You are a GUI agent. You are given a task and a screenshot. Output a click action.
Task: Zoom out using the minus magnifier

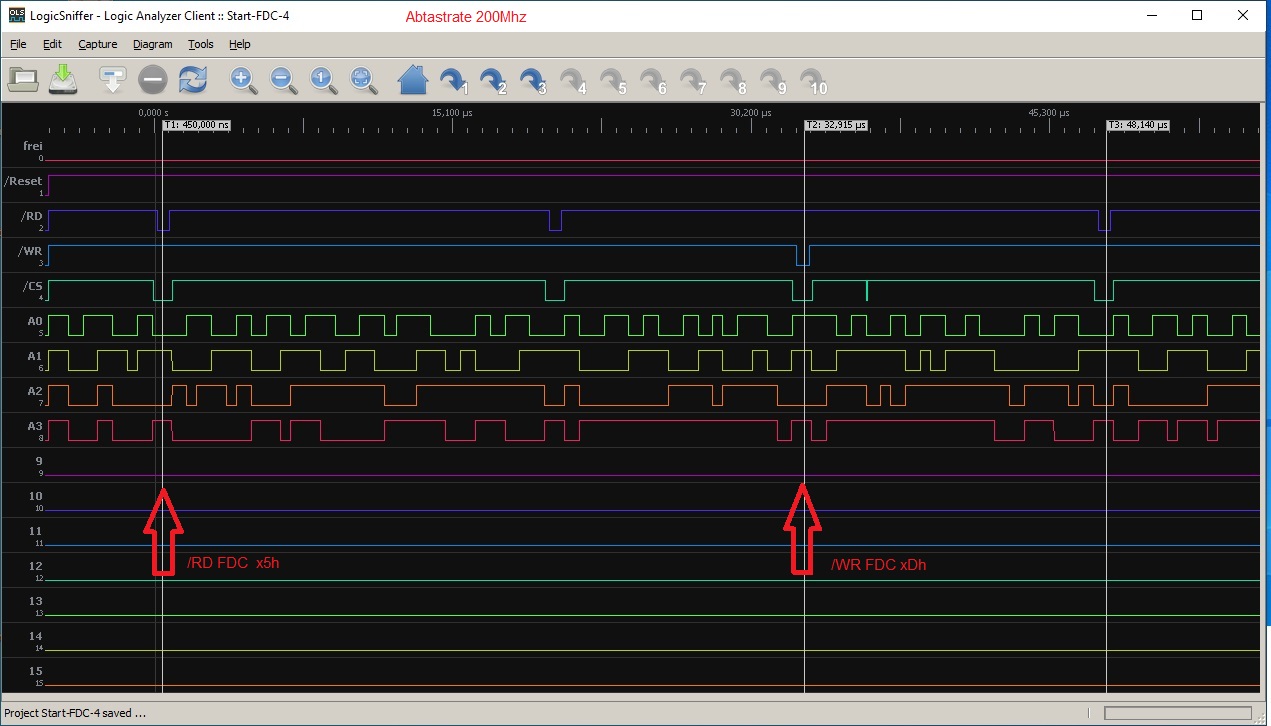283,79
